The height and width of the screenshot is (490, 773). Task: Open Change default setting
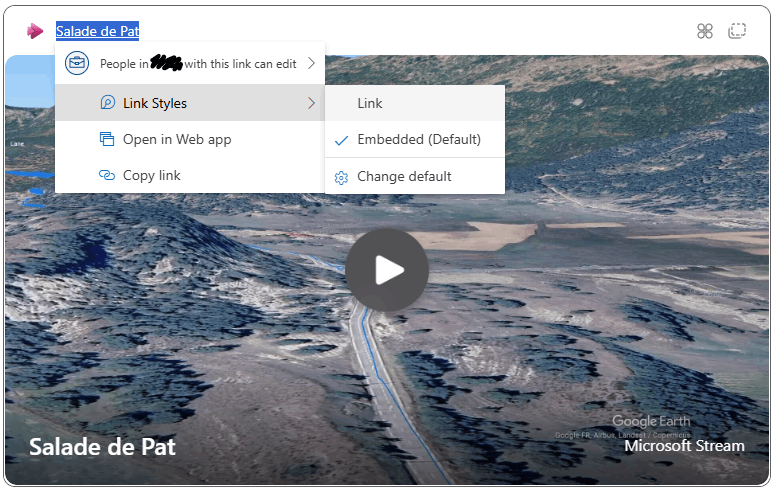click(415, 176)
